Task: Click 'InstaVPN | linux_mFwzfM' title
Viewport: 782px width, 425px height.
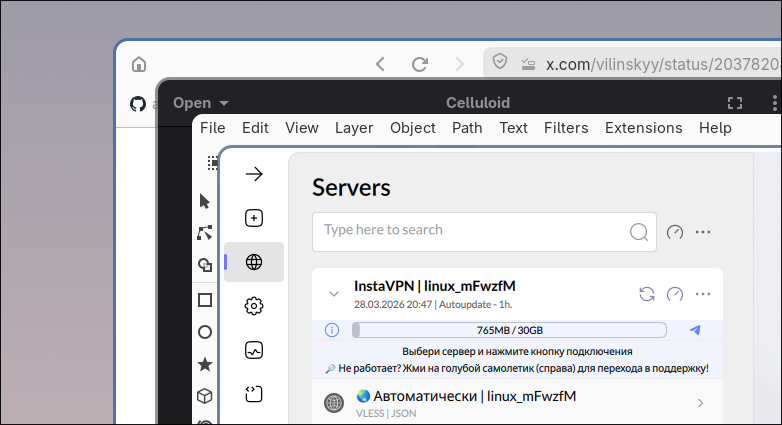Action: click(x=434, y=286)
